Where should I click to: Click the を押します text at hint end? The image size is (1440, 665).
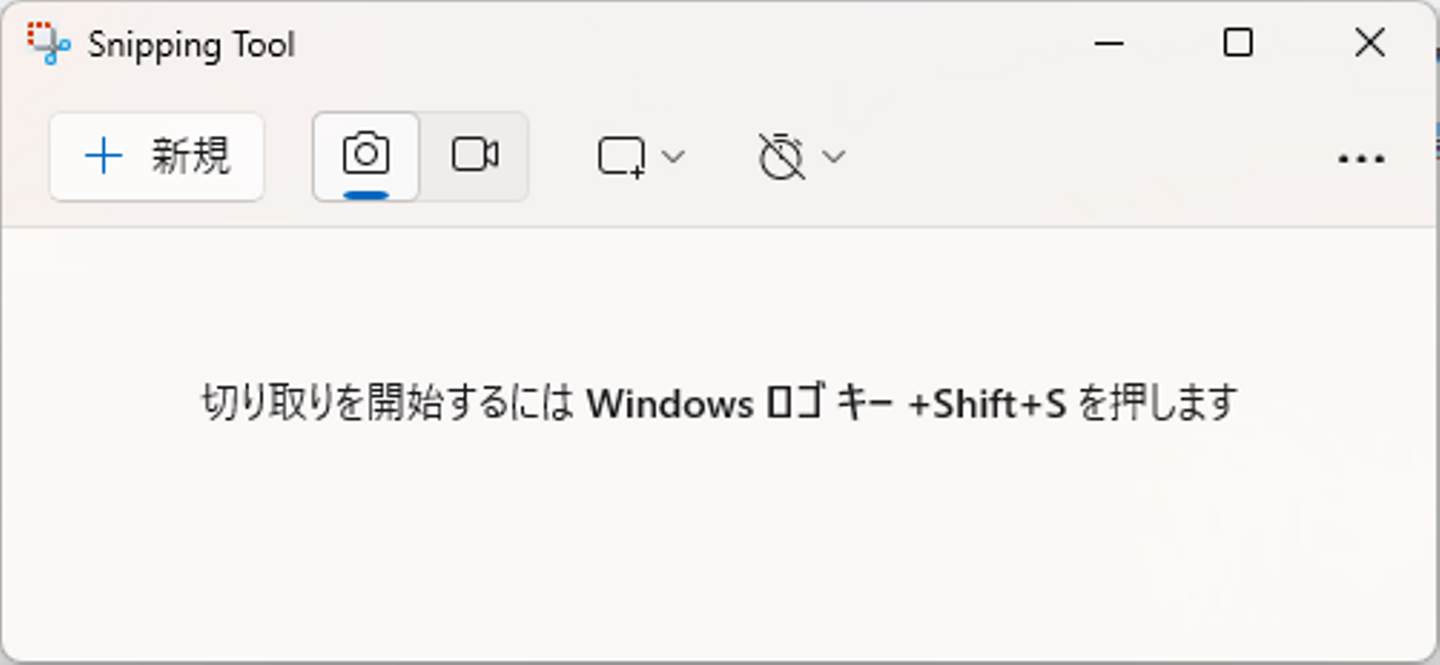pos(1159,404)
